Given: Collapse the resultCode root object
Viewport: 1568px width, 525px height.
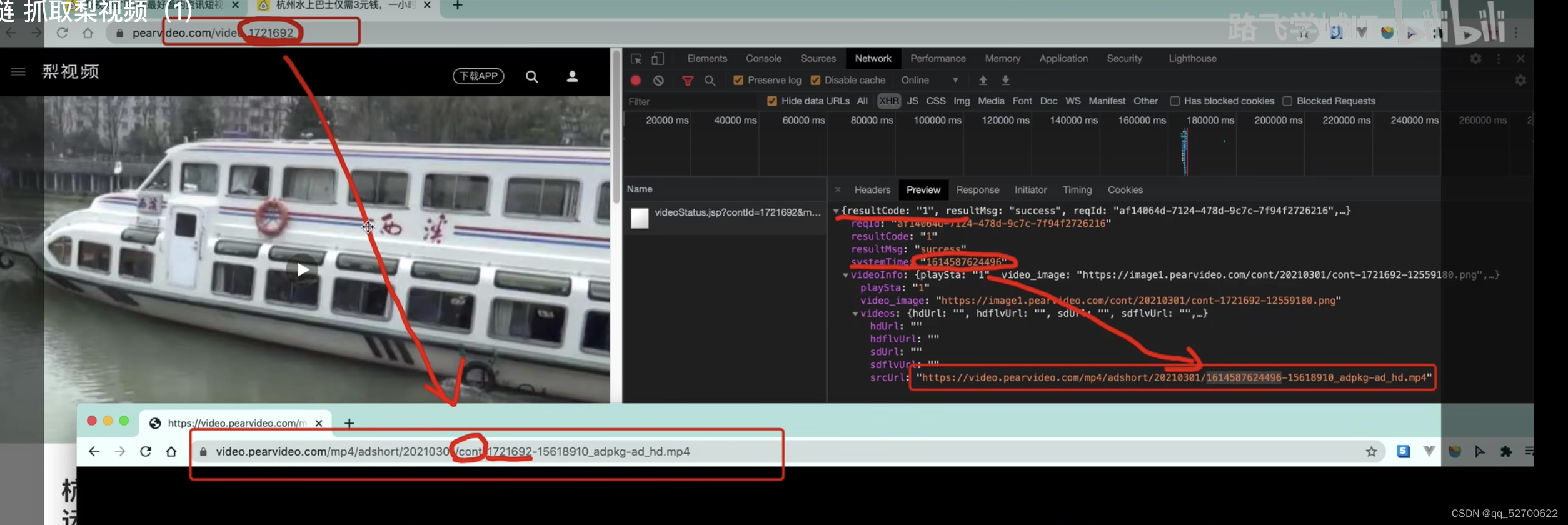Looking at the screenshot, I should 836,211.
